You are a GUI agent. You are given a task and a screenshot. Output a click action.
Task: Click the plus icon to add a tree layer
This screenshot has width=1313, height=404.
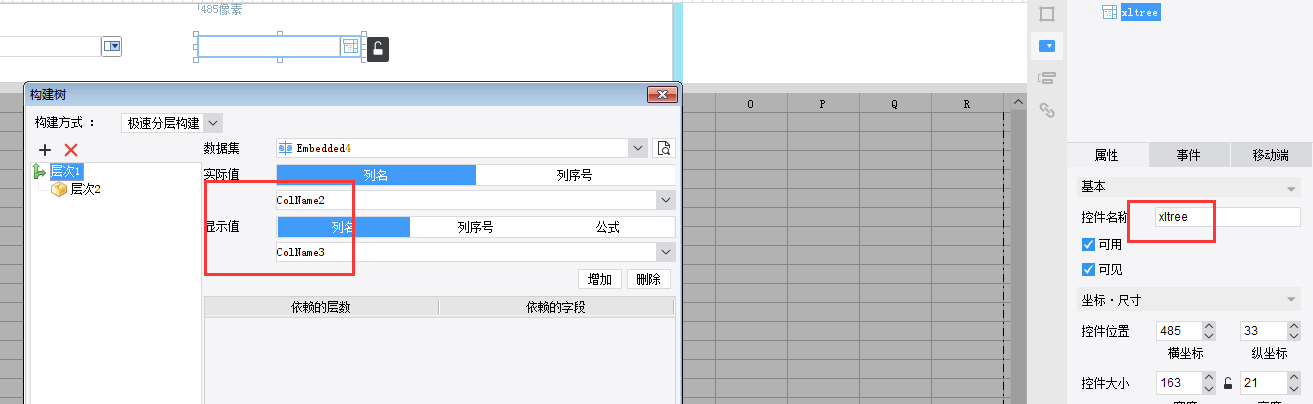tap(45, 149)
